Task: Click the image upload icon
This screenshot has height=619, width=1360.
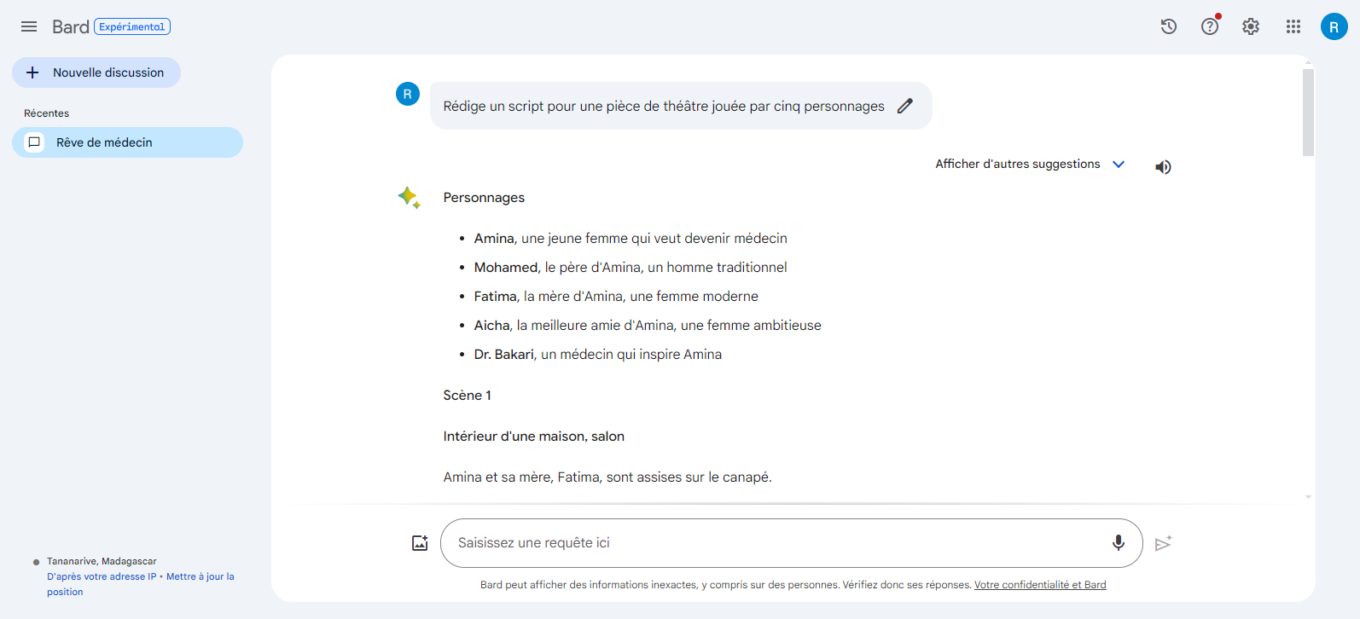Action: (x=420, y=543)
